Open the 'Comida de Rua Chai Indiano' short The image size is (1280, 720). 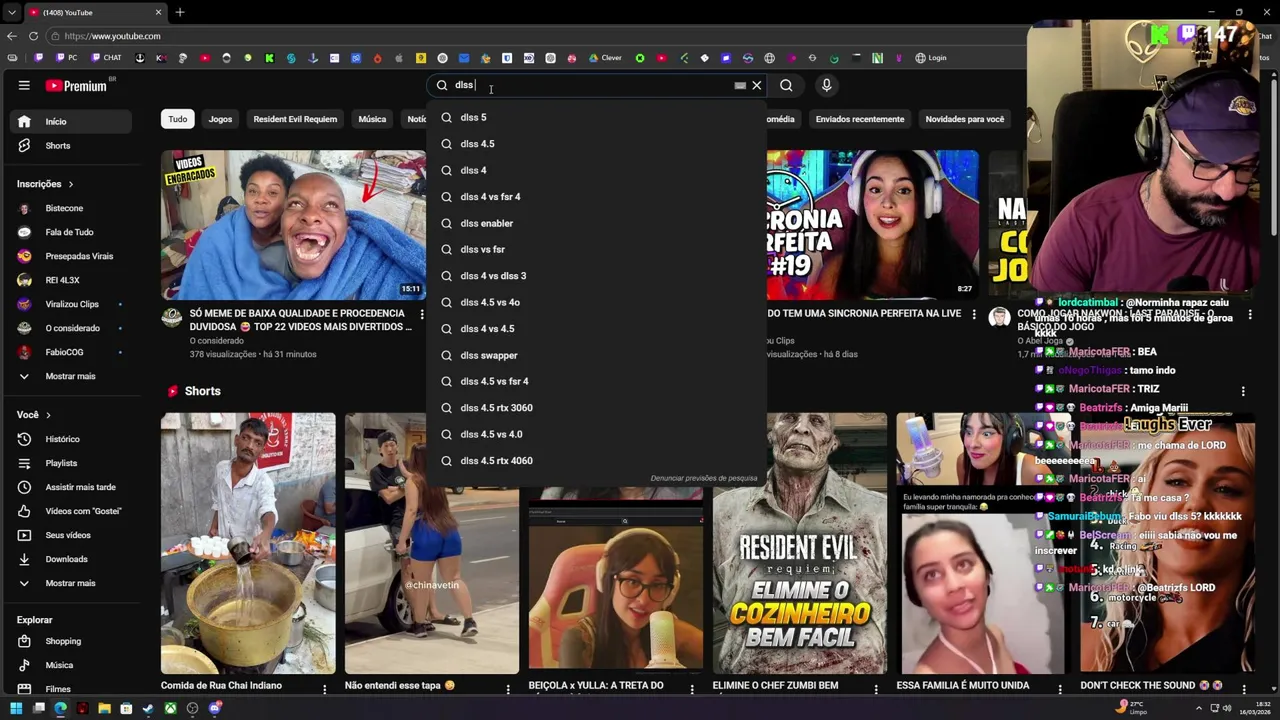(x=248, y=543)
